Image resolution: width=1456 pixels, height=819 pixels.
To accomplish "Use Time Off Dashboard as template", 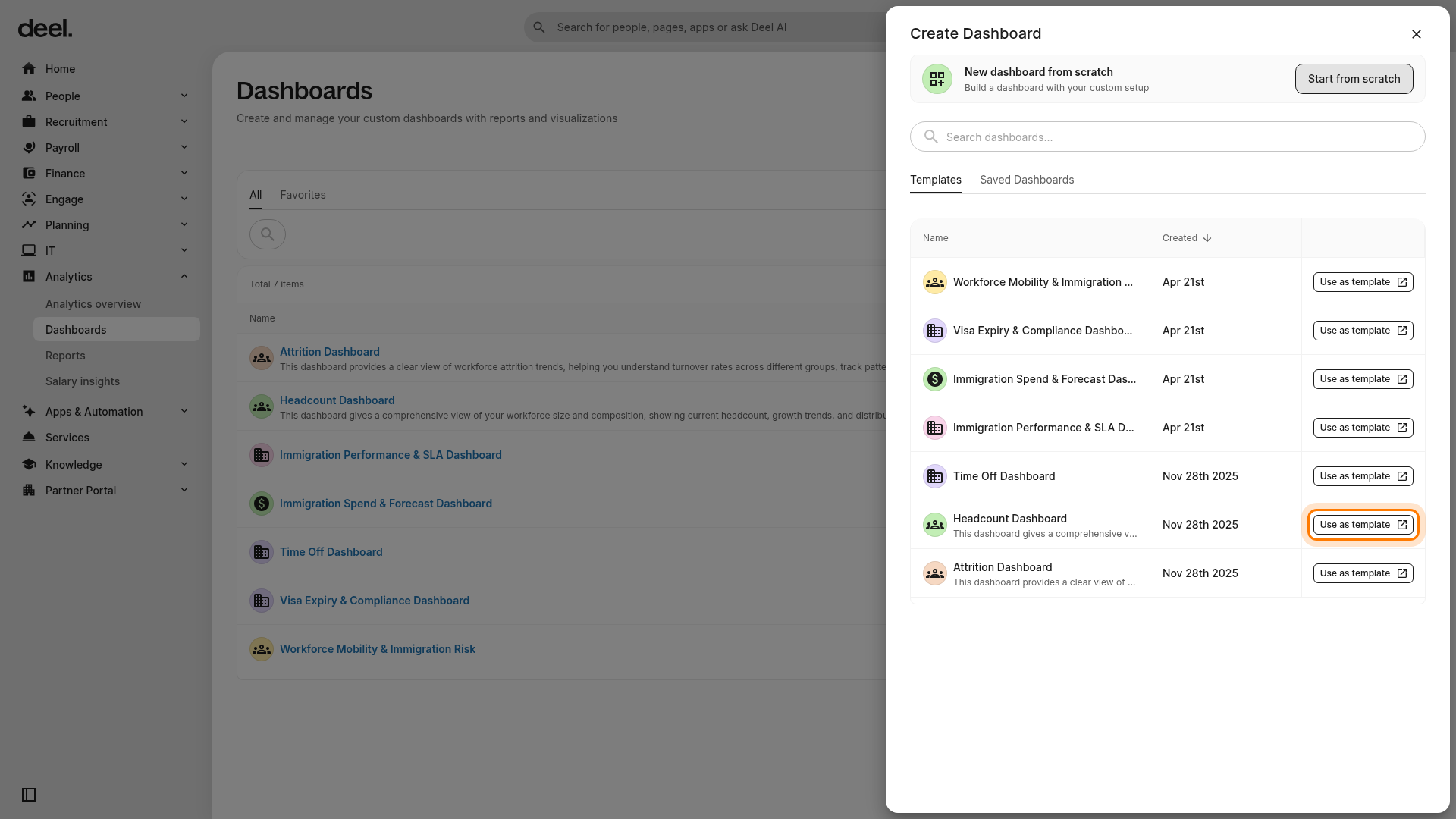I will click(x=1363, y=476).
